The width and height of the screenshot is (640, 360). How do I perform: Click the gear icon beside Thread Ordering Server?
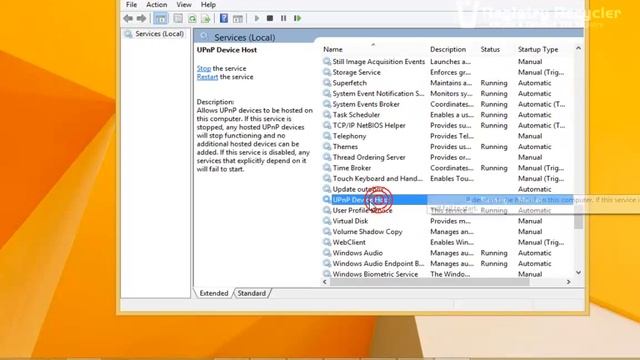(x=327, y=157)
